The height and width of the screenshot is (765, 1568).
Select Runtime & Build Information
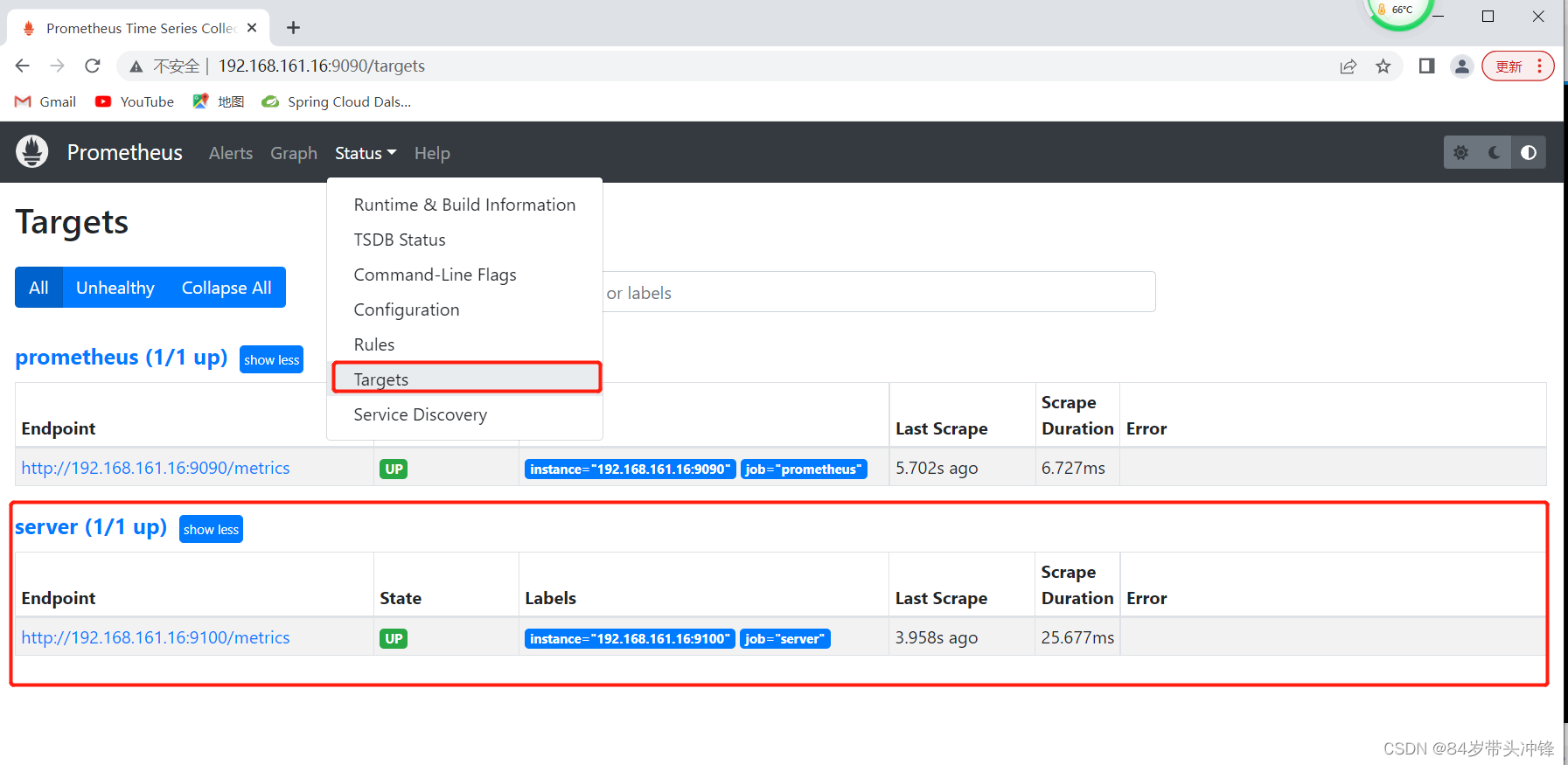pyautogui.click(x=464, y=205)
